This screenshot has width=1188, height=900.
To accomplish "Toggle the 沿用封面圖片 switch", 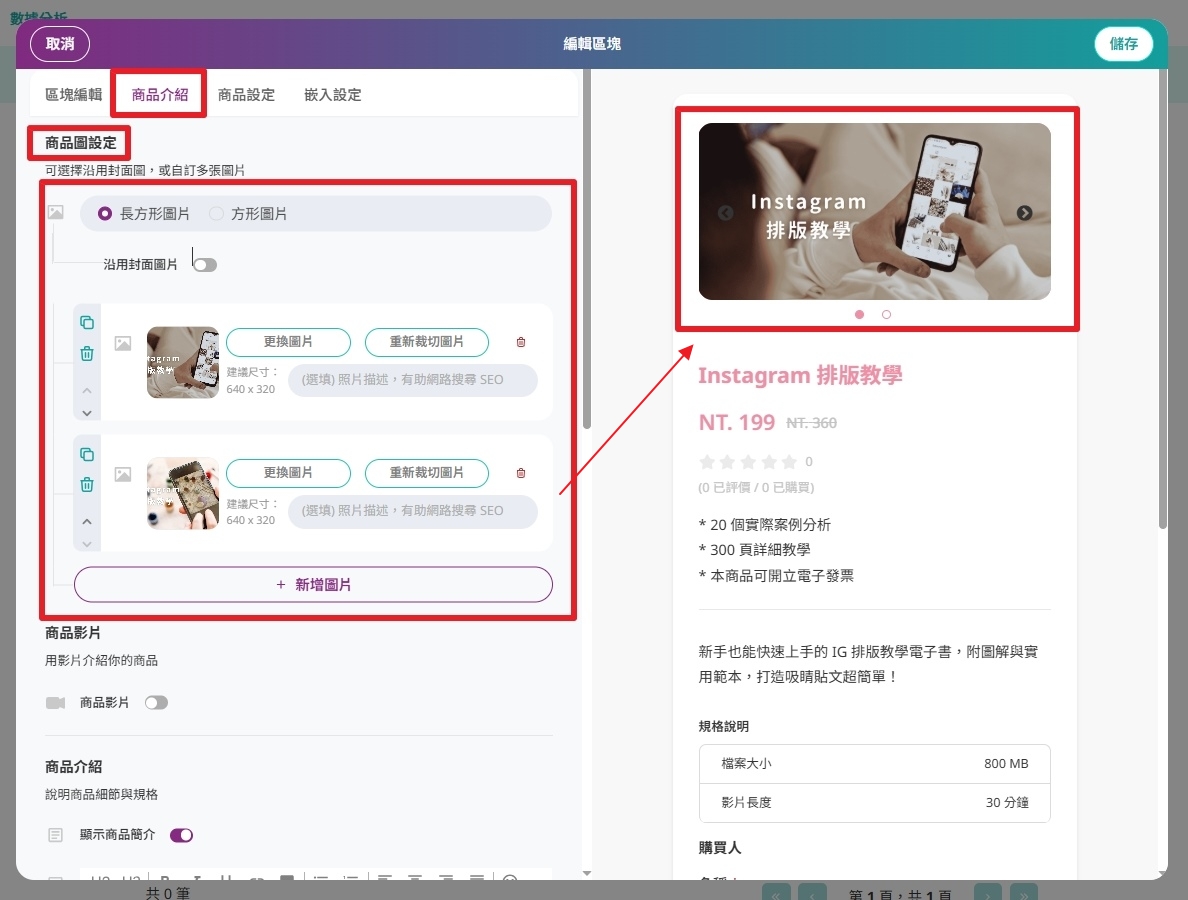I will [205, 264].
